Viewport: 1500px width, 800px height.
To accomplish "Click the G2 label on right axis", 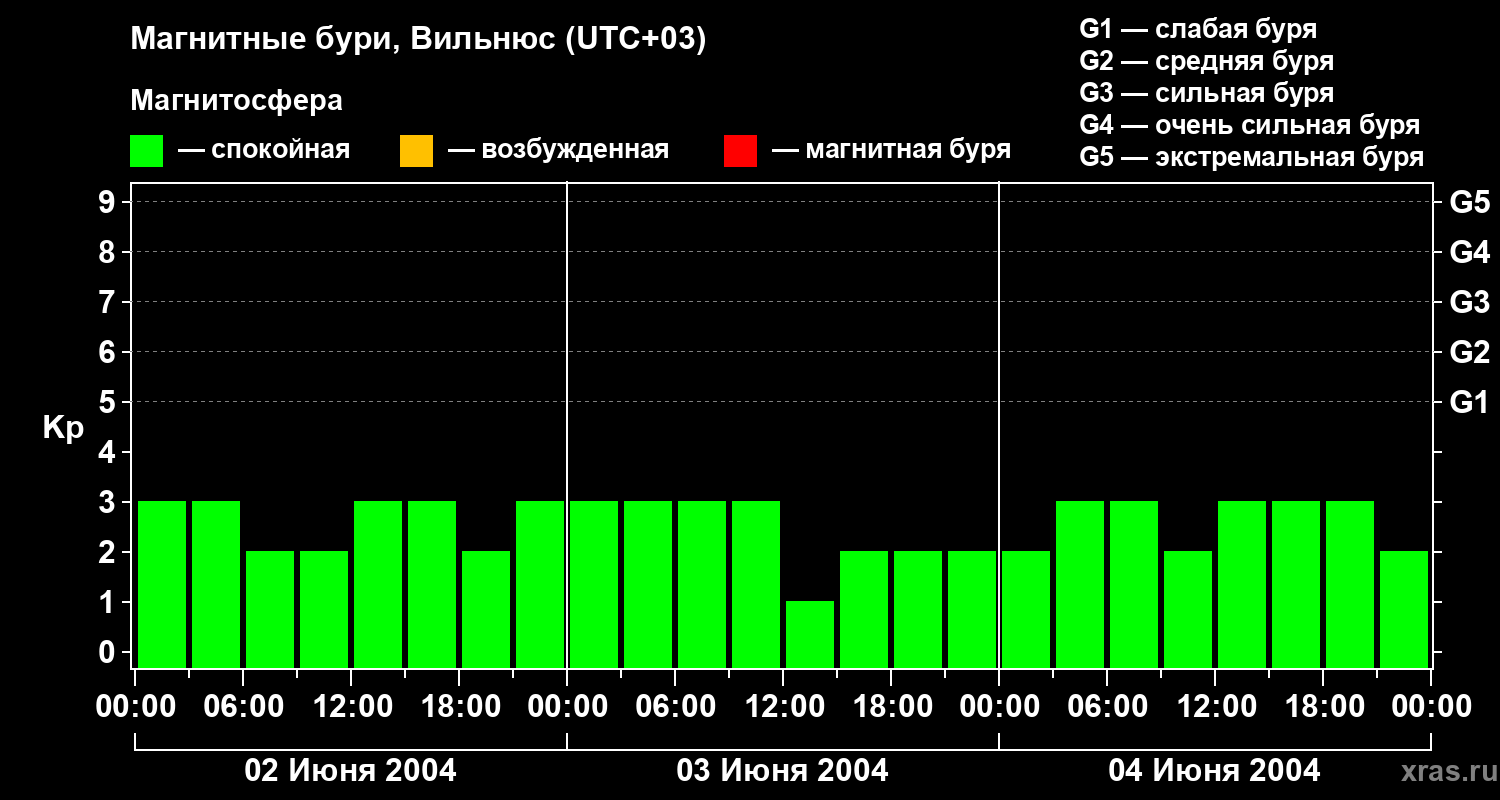I will click(x=1469, y=352).
